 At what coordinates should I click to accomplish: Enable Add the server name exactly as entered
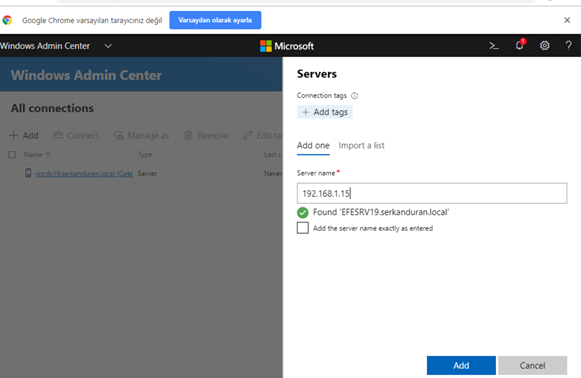tap(303, 228)
